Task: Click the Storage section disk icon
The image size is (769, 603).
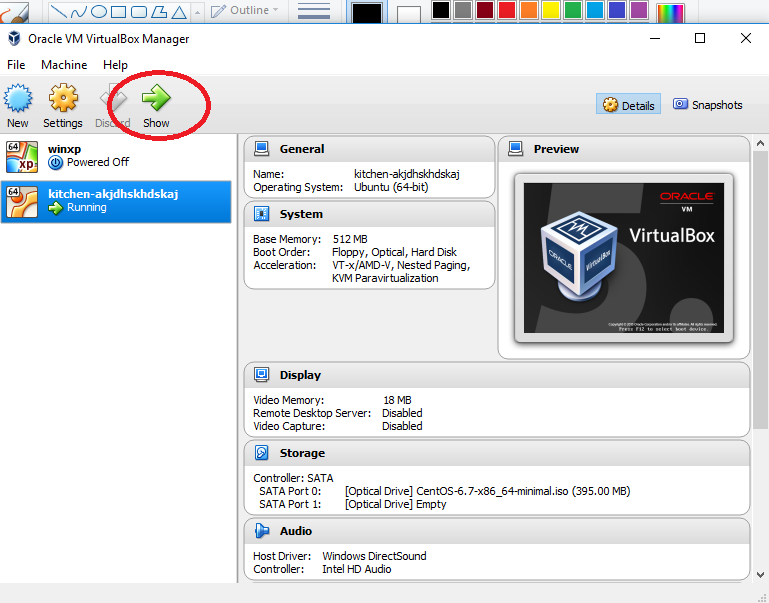Action: (261, 452)
